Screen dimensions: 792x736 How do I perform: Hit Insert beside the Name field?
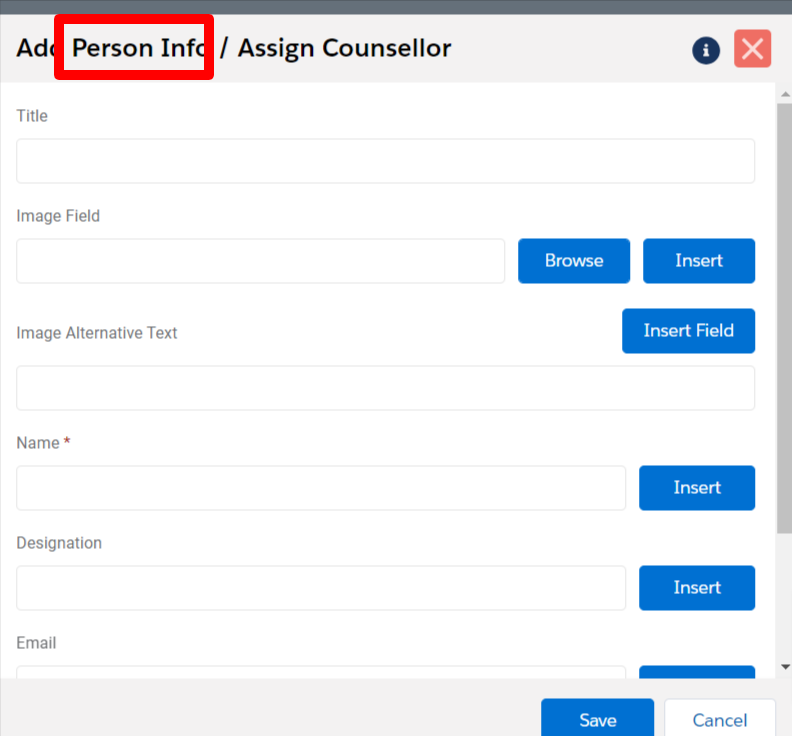(696, 488)
